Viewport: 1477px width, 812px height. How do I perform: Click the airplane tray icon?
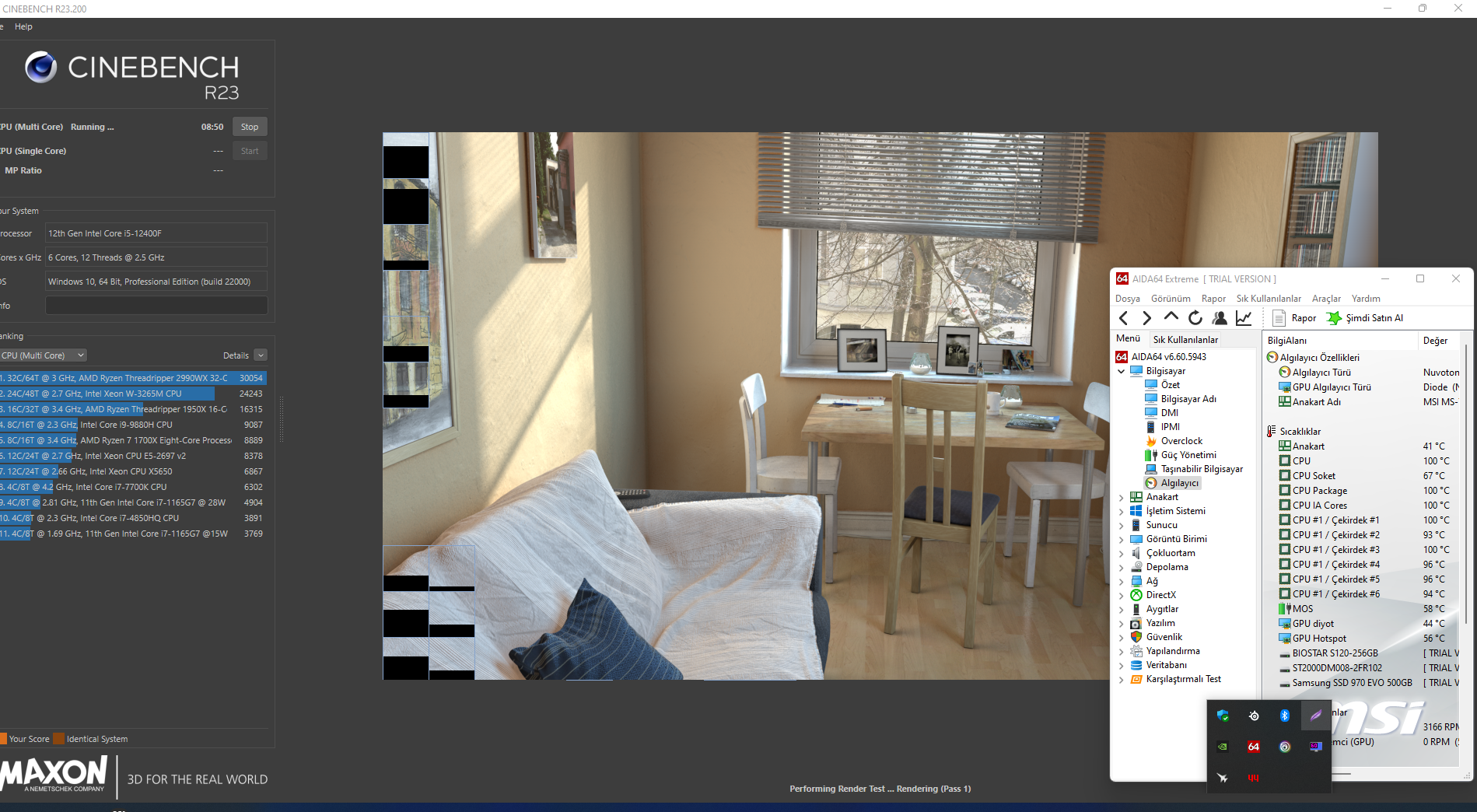pos(1223,778)
